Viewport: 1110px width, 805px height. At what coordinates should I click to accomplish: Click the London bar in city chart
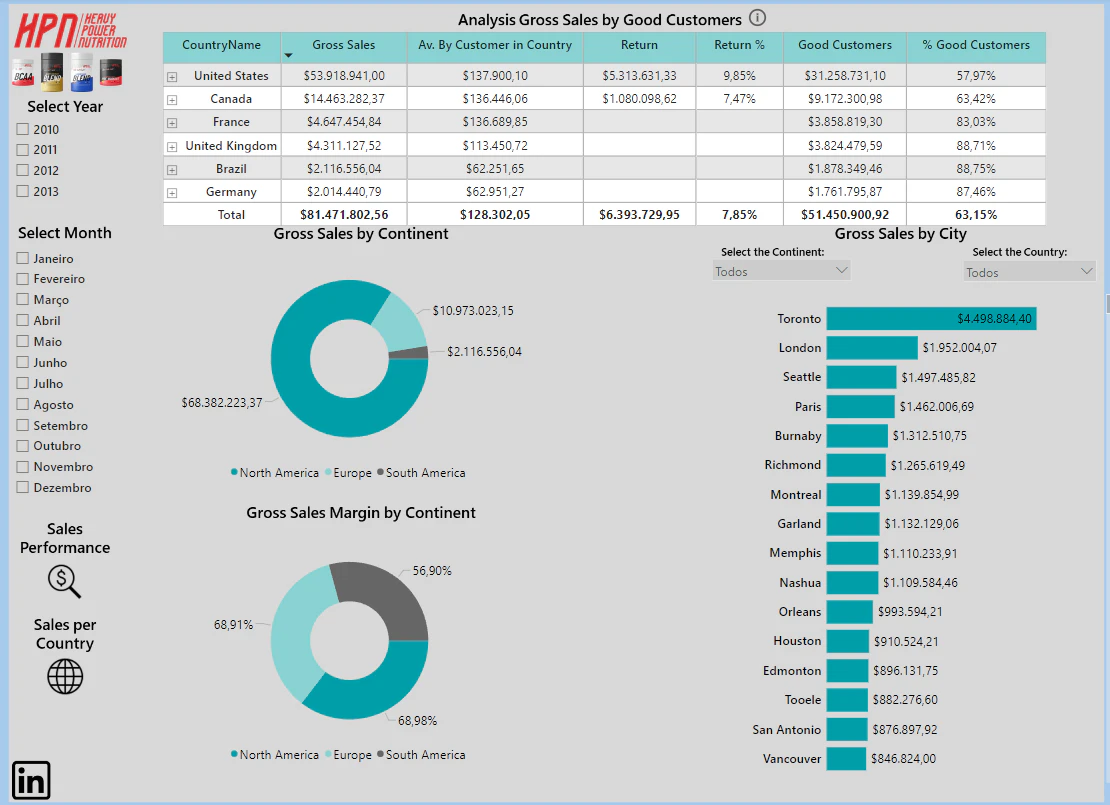coord(872,348)
